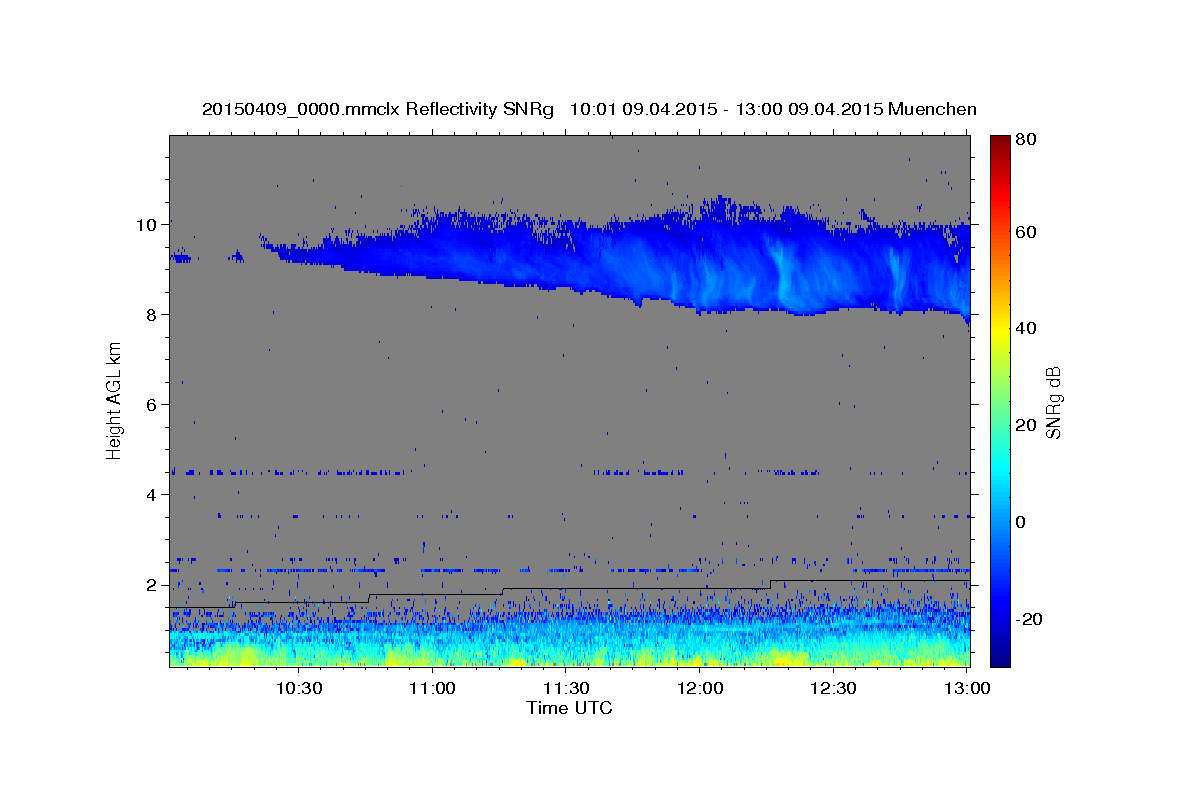The height and width of the screenshot is (800, 1200).
Task: Click the 11:30 time tick label
Action: [x=566, y=688]
